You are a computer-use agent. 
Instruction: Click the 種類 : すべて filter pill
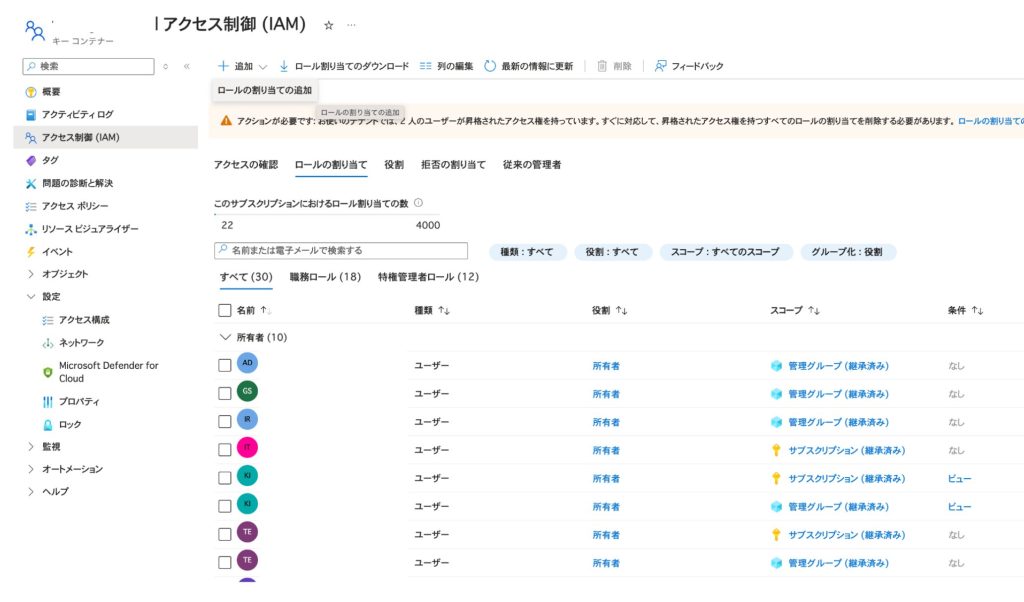point(527,252)
